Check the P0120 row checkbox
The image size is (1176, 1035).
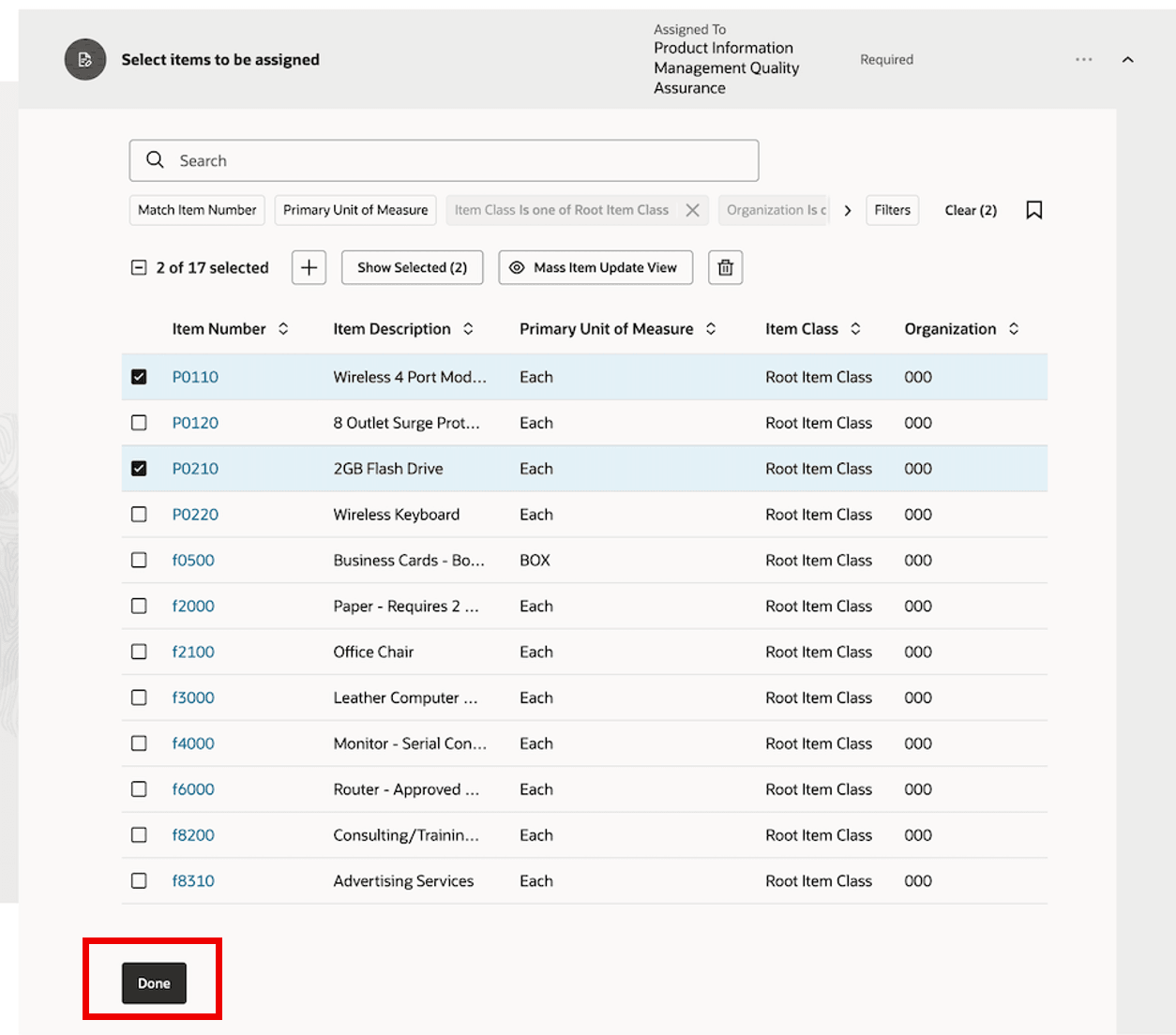click(x=139, y=423)
